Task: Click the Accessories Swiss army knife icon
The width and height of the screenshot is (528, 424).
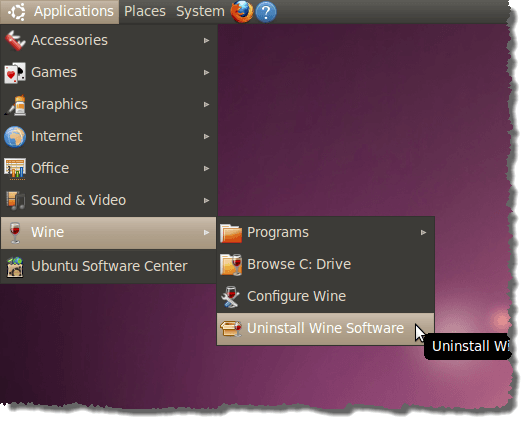Action: click(15, 40)
